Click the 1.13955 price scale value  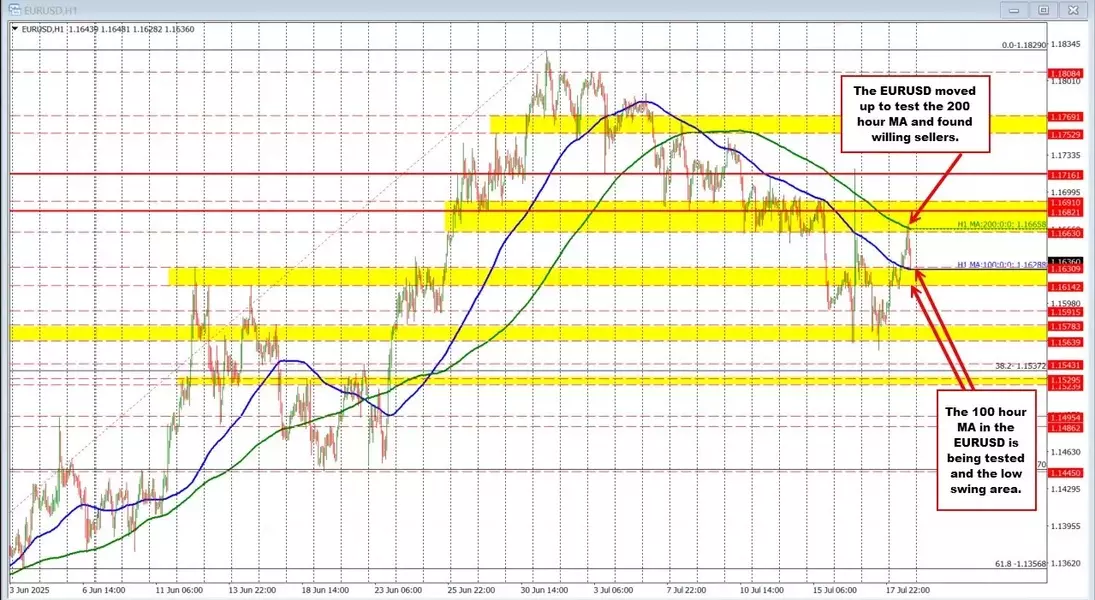click(1066, 526)
